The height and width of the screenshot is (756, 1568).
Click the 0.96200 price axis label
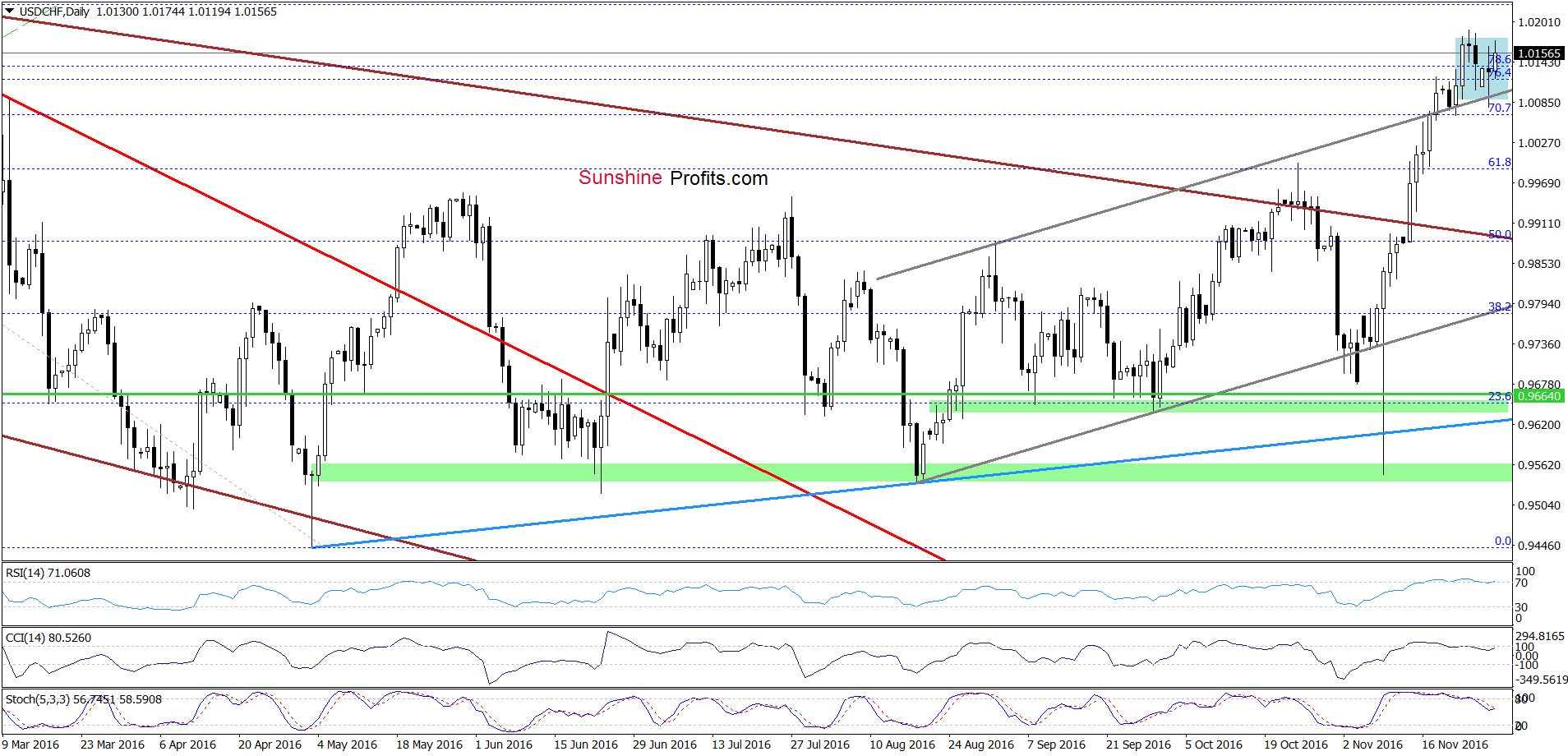click(1538, 425)
